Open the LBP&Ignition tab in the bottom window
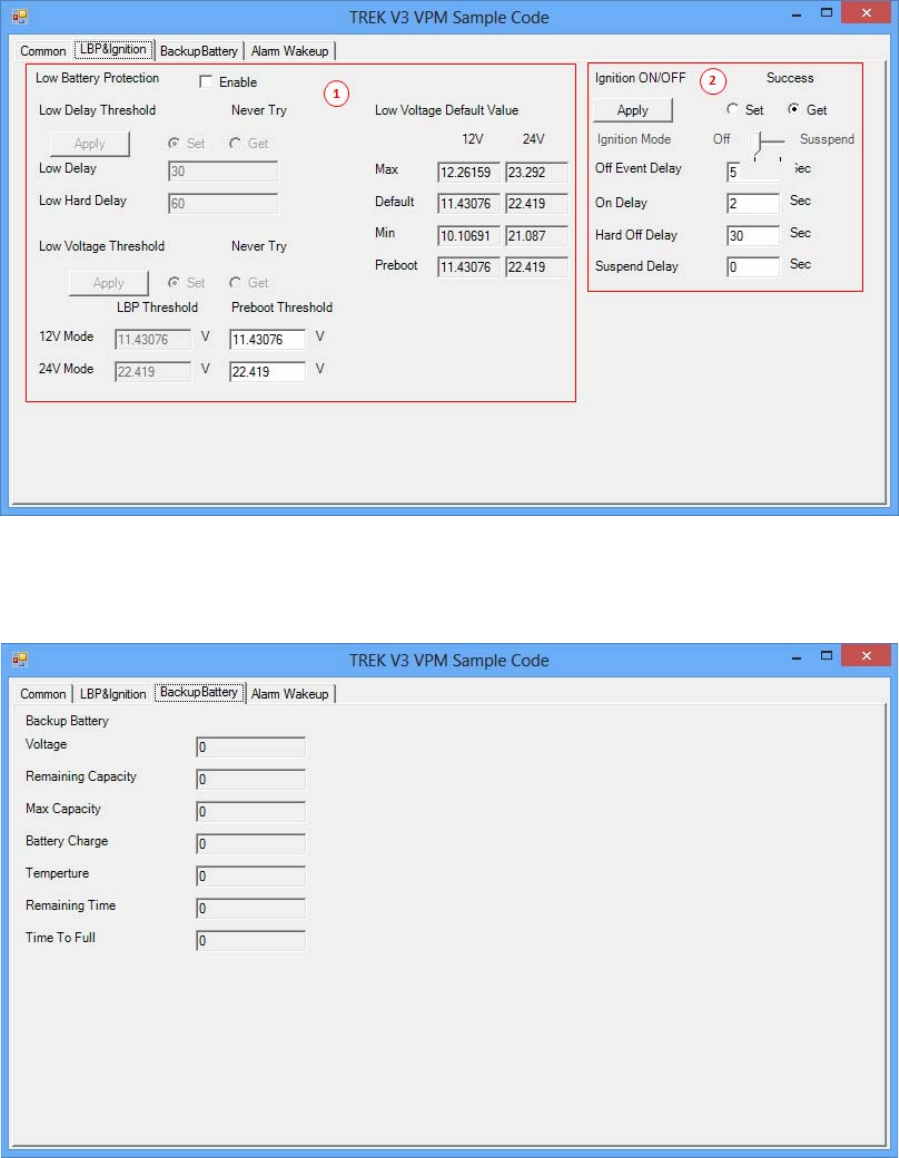The height and width of the screenshot is (1158, 899). [x=113, y=694]
